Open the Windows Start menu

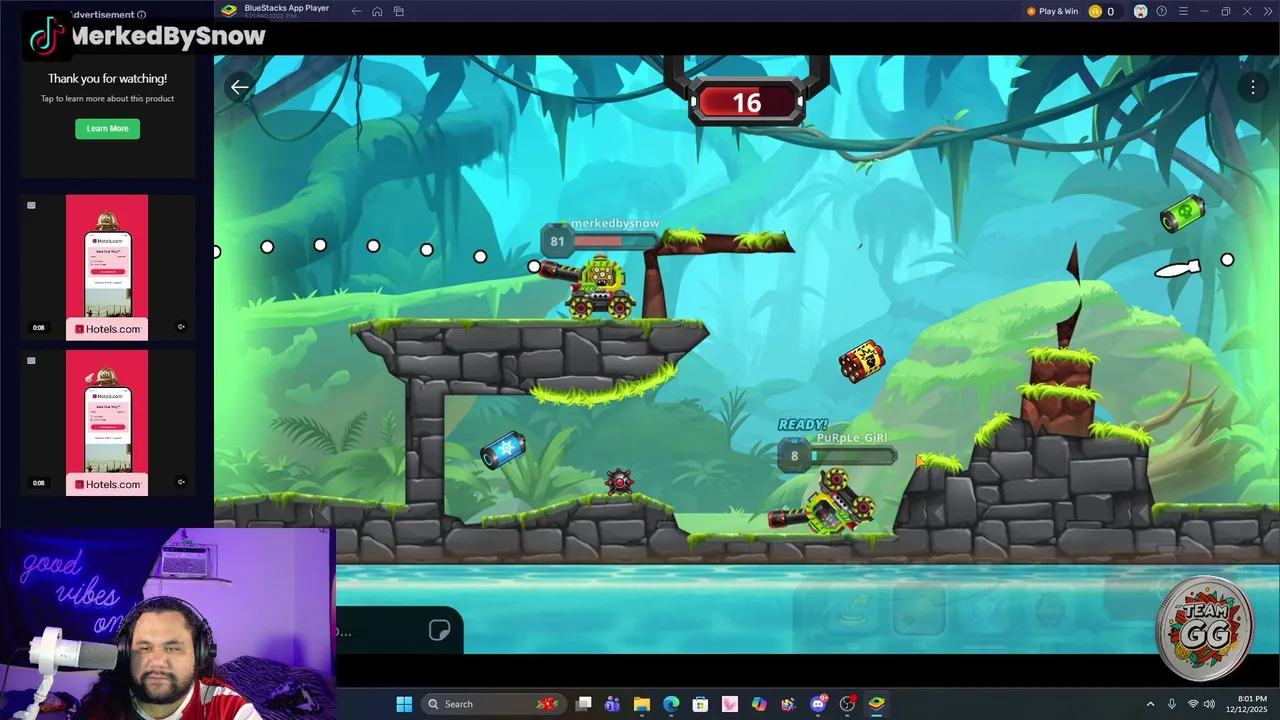[x=404, y=704]
